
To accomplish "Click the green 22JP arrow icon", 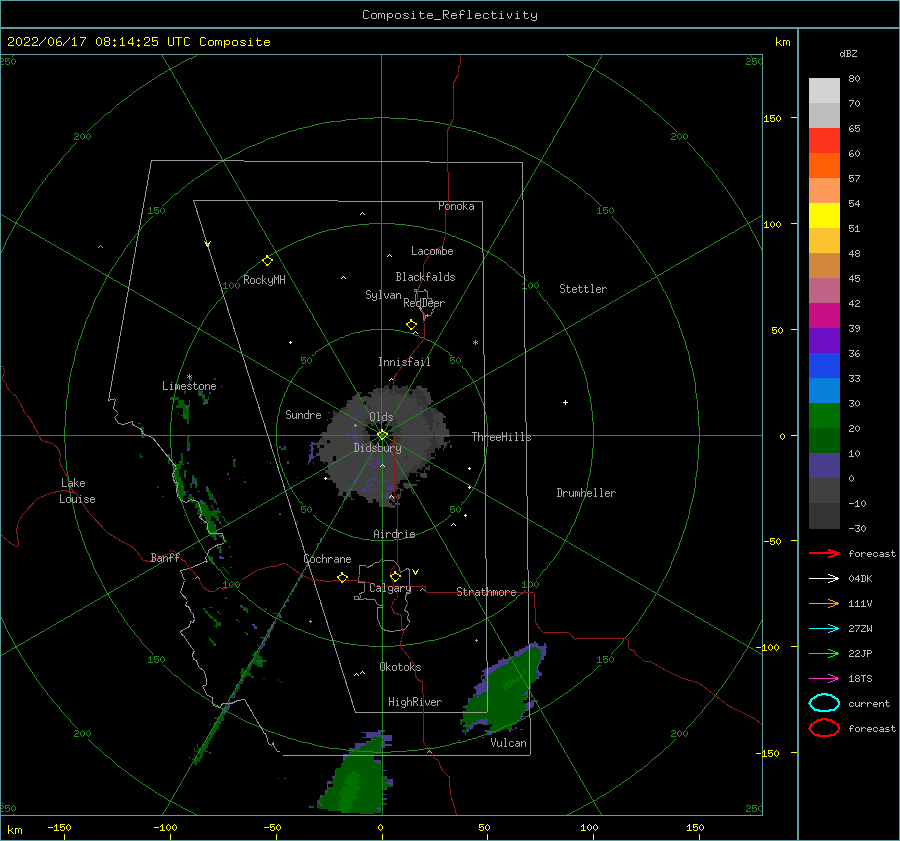I will click(824, 653).
